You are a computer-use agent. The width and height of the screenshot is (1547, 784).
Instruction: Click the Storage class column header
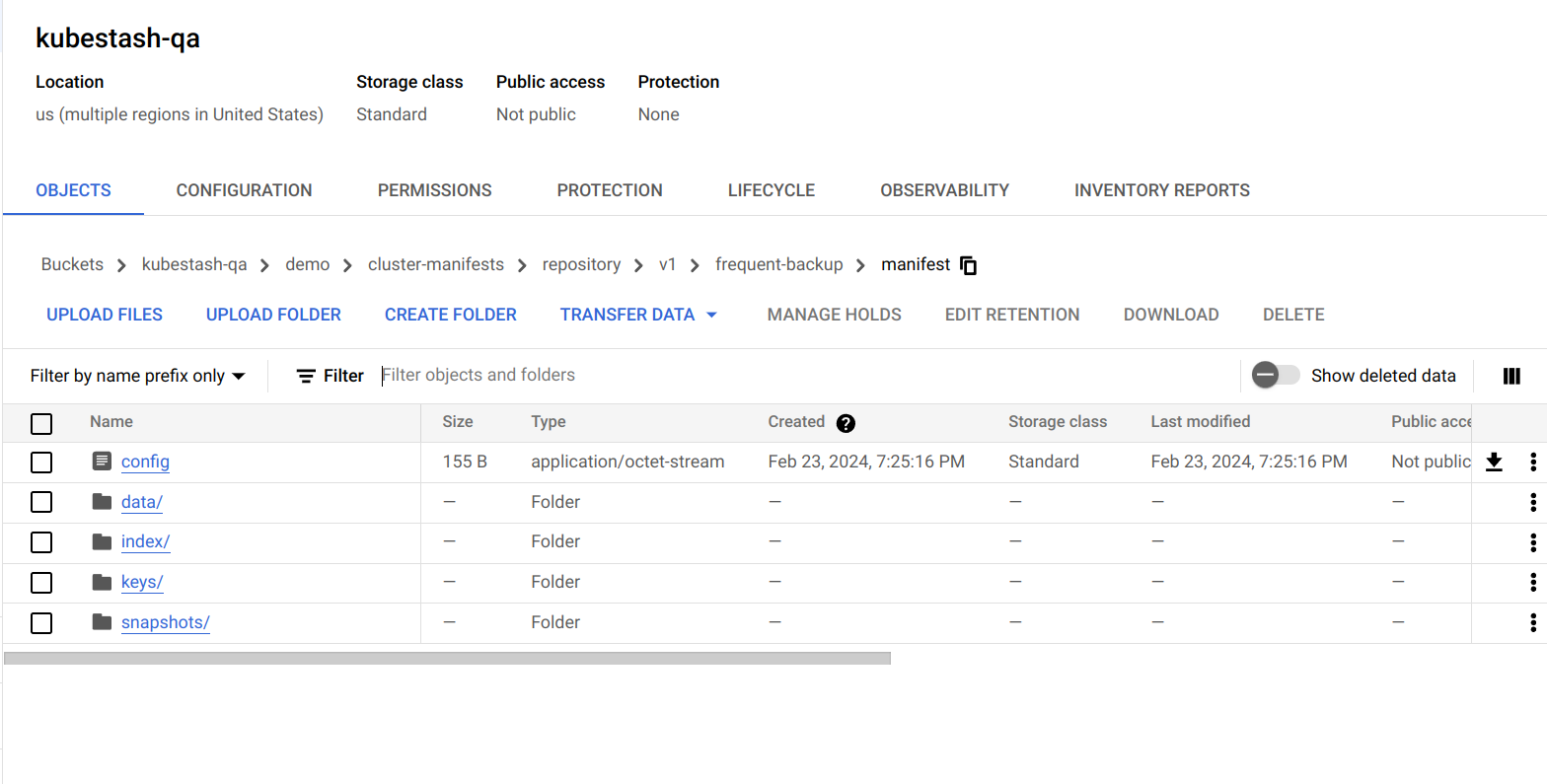(x=1058, y=422)
